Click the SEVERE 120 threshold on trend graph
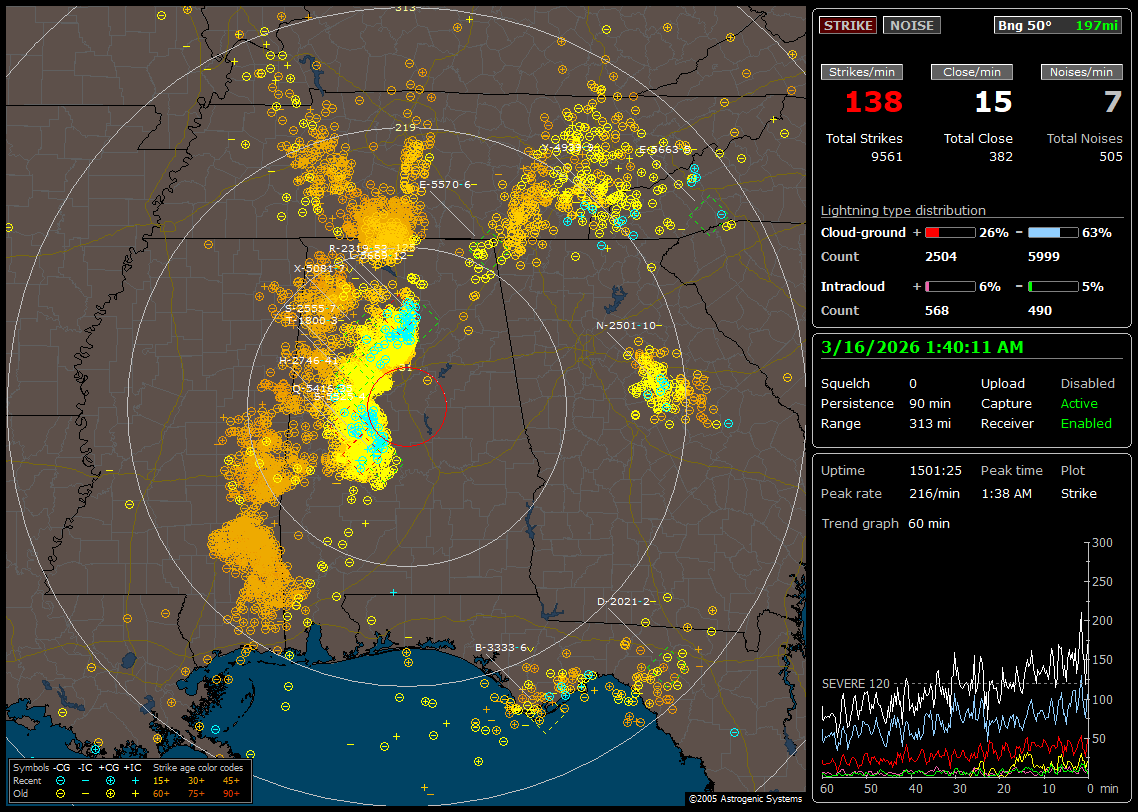 (853, 684)
